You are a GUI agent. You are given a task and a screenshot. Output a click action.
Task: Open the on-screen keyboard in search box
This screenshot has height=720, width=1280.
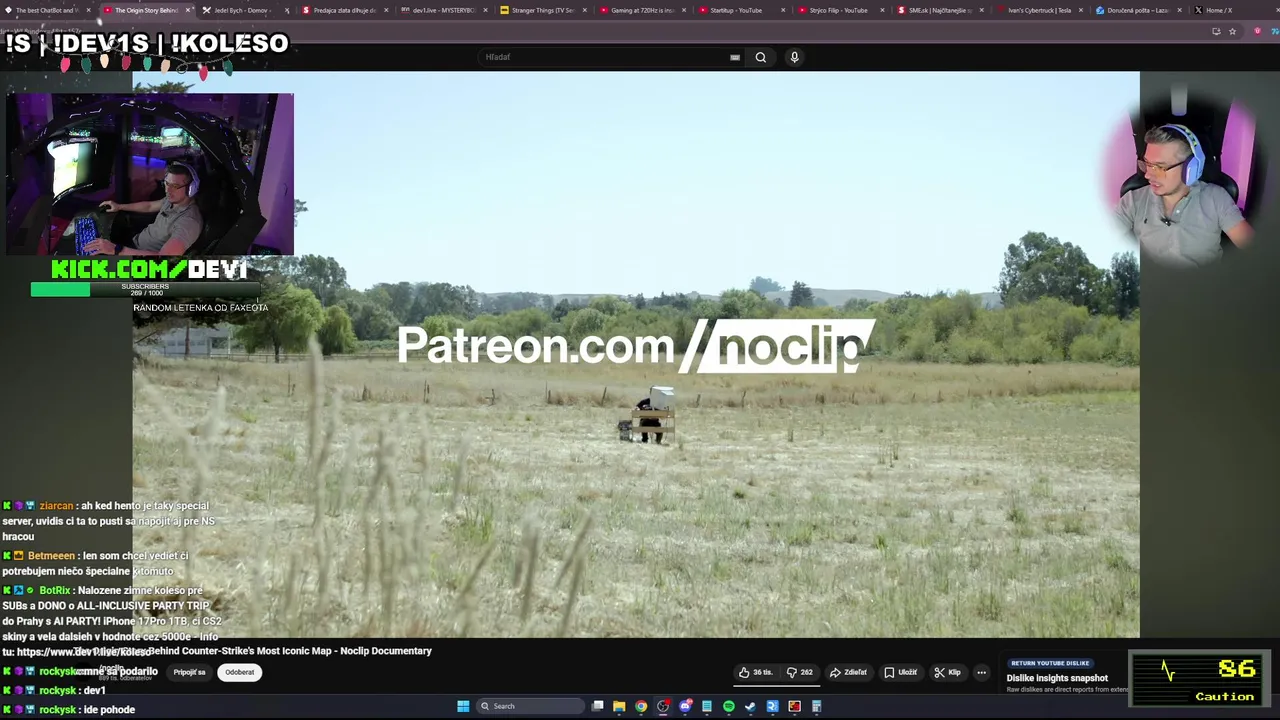(735, 57)
